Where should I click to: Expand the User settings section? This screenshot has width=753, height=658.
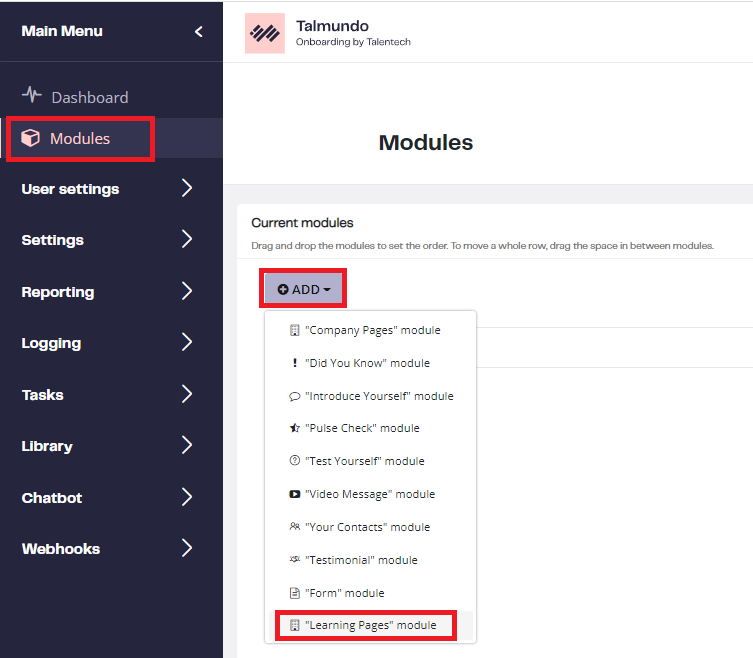pos(107,189)
